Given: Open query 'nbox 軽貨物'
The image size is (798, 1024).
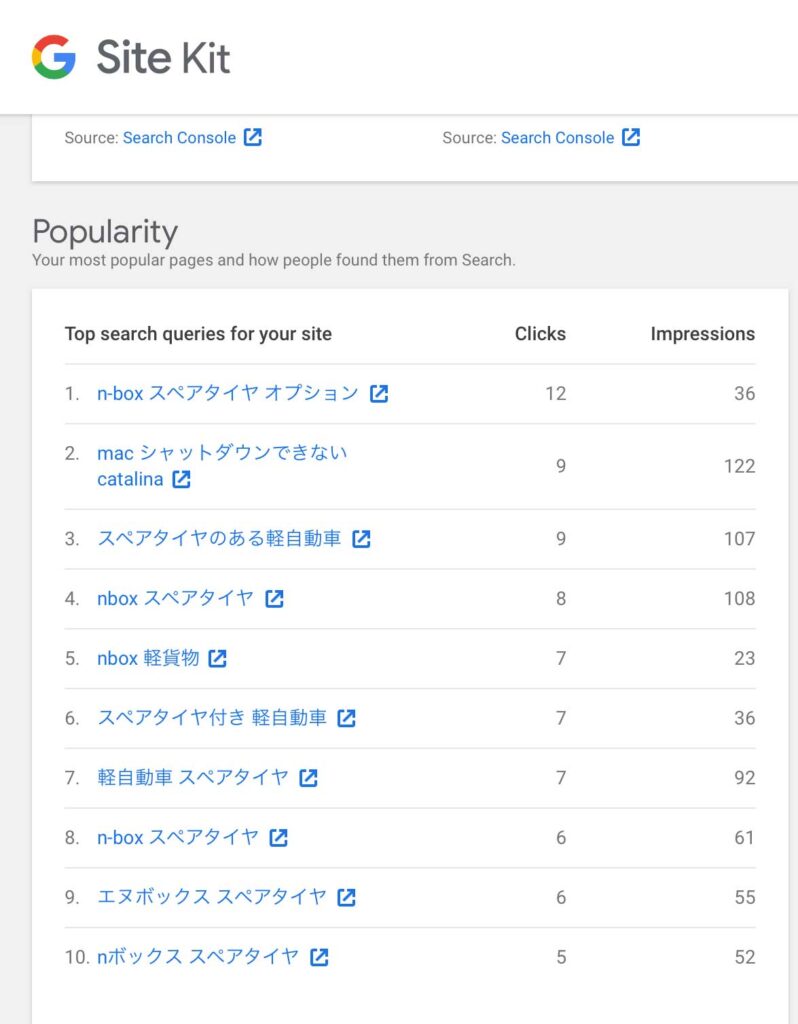Looking at the screenshot, I should pyautogui.click(x=148, y=658).
